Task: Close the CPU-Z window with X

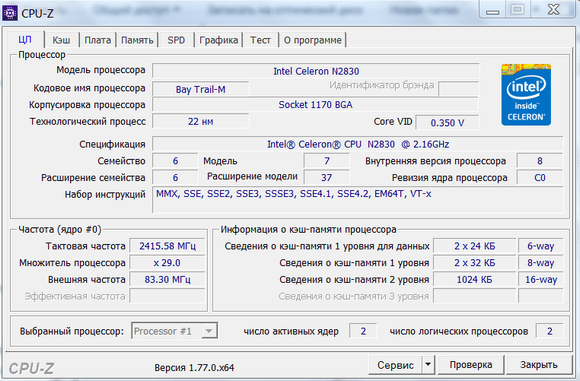Action: click(553, 10)
